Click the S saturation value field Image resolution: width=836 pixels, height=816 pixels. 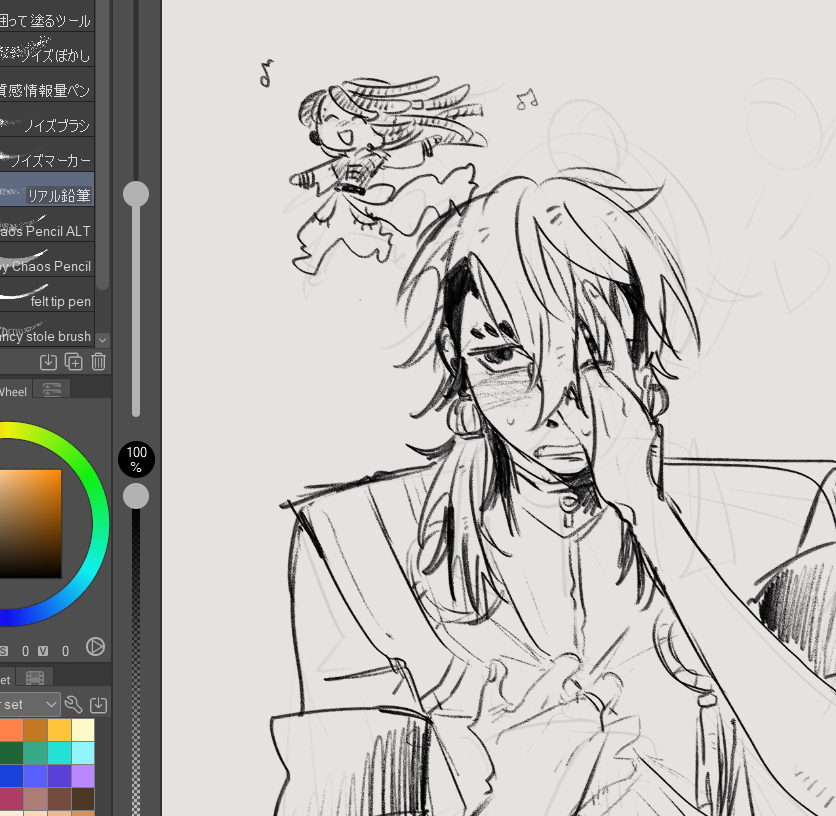pyautogui.click(x=25, y=651)
